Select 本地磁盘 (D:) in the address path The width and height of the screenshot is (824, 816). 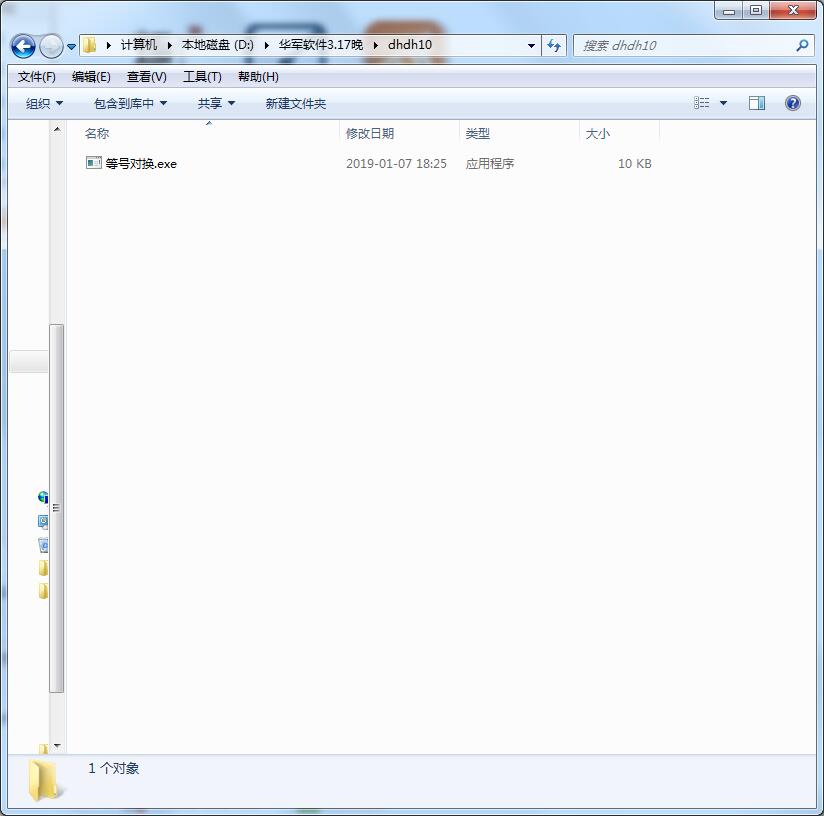218,45
